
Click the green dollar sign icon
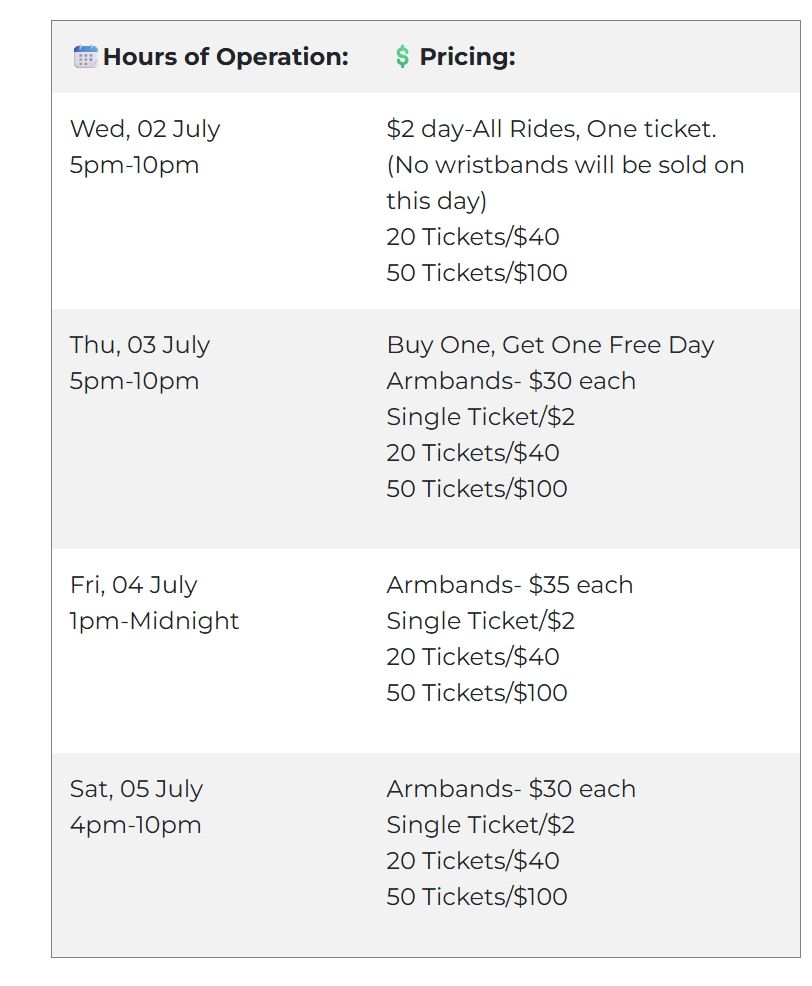pyautogui.click(x=402, y=57)
